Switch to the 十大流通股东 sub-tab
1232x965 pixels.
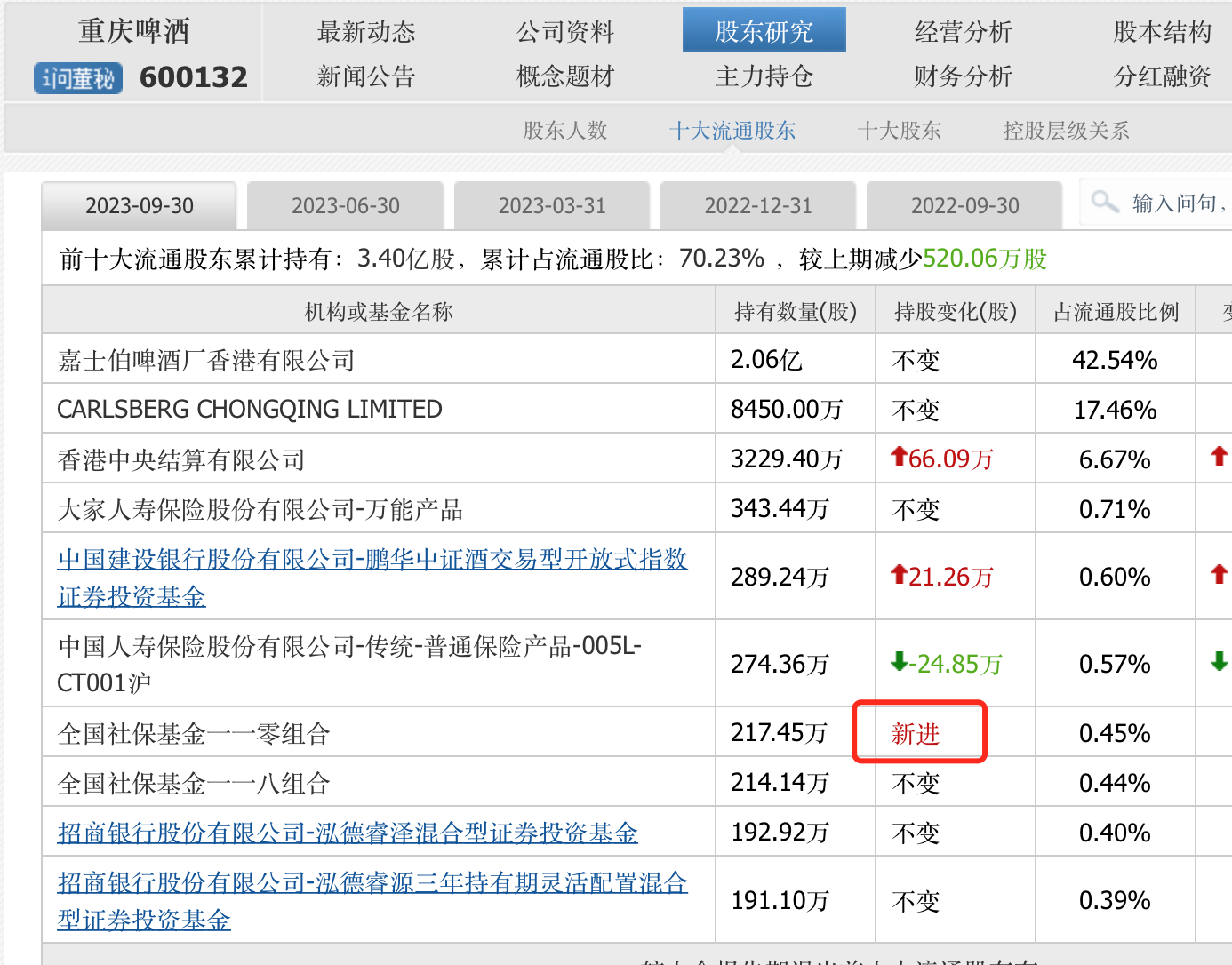coord(732,131)
